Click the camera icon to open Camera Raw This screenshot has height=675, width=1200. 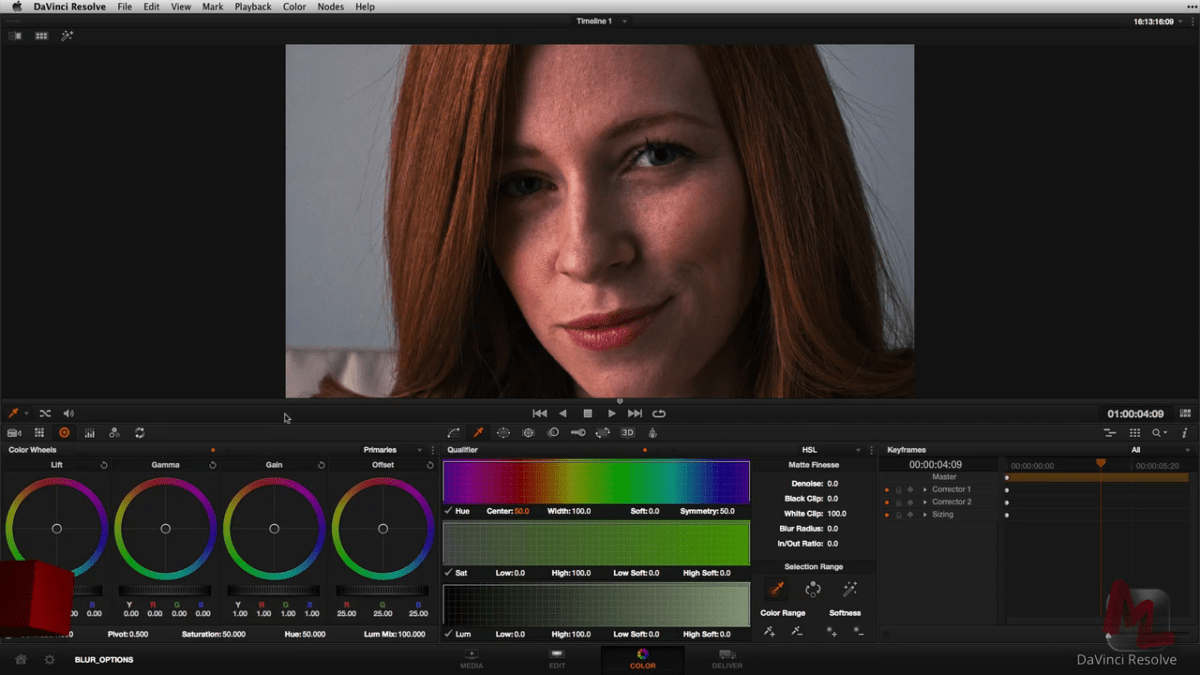click(x=14, y=432)
